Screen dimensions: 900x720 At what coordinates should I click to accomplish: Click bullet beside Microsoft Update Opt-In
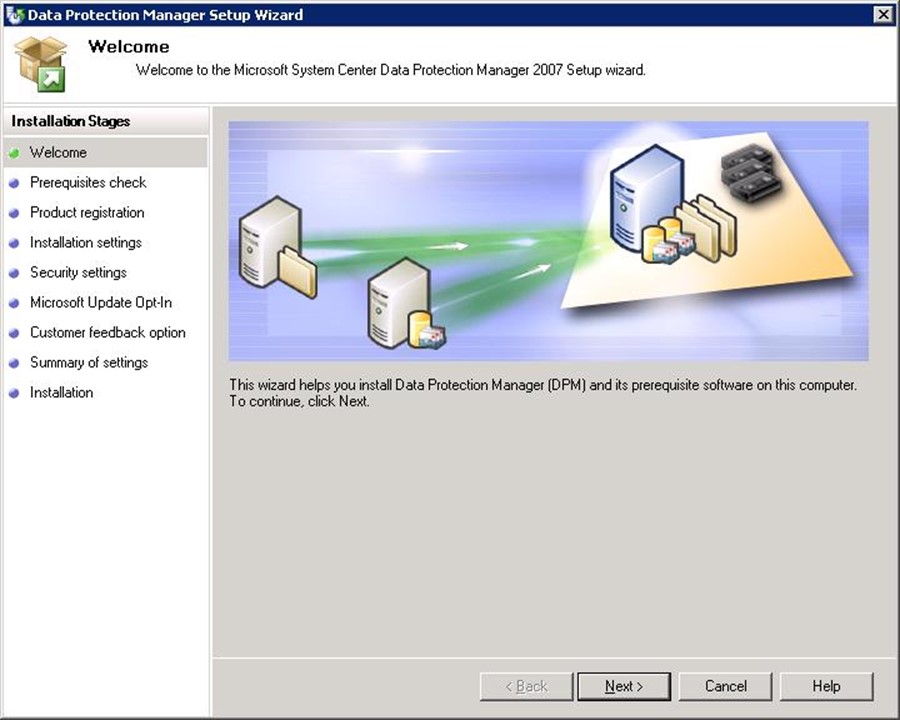click(x=14, y=303)
